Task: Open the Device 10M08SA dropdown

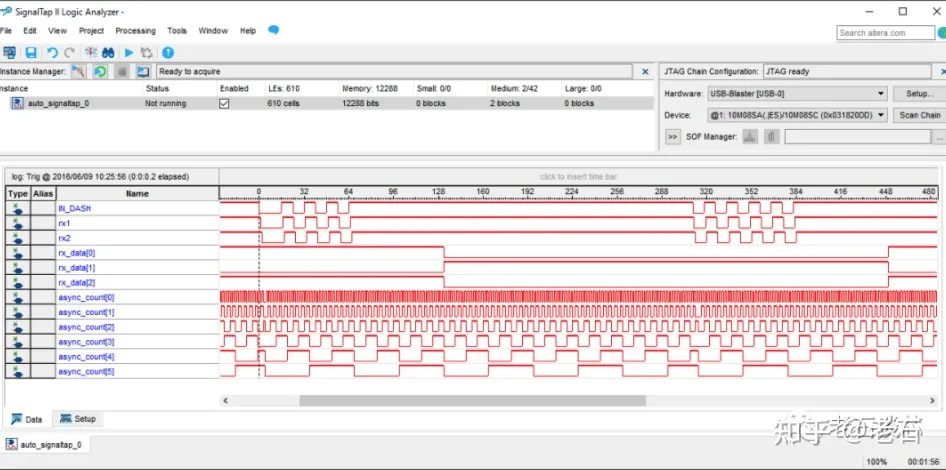Action: click(797, 115)
